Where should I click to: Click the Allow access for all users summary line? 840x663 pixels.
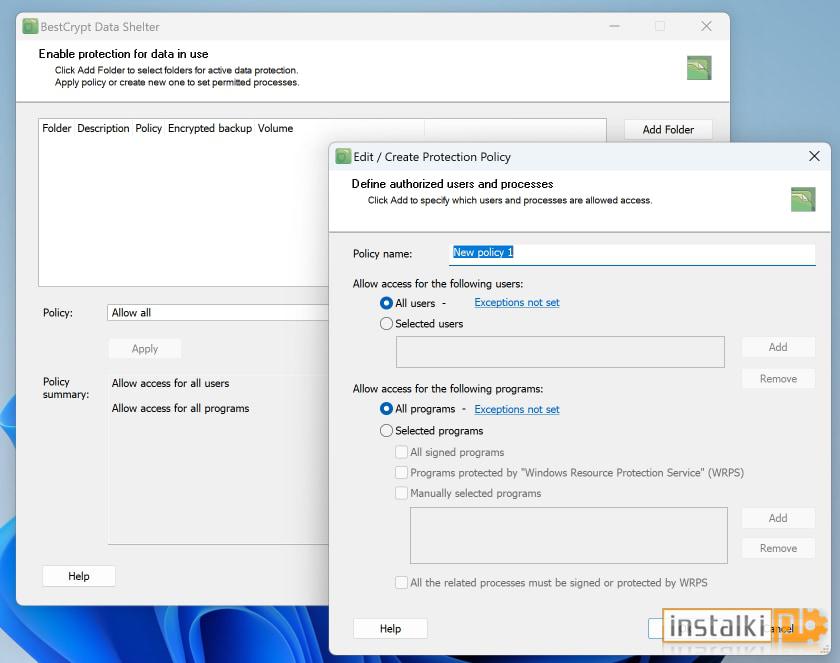(170, 383)
